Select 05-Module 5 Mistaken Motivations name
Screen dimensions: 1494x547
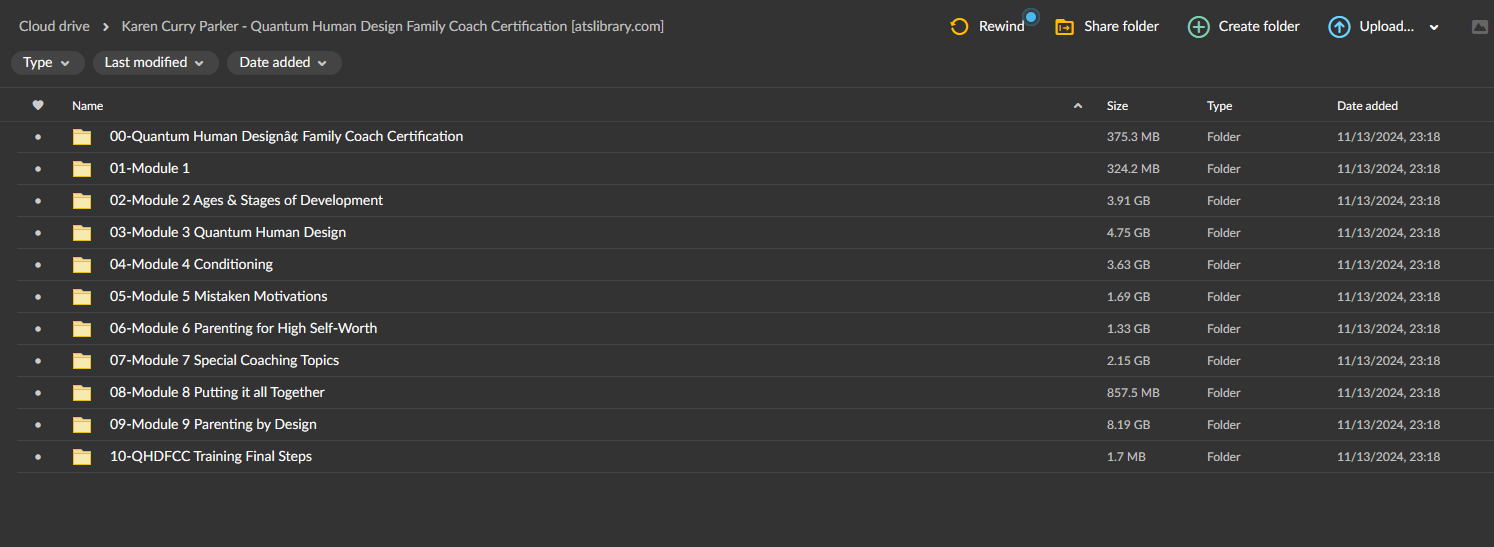218,296
